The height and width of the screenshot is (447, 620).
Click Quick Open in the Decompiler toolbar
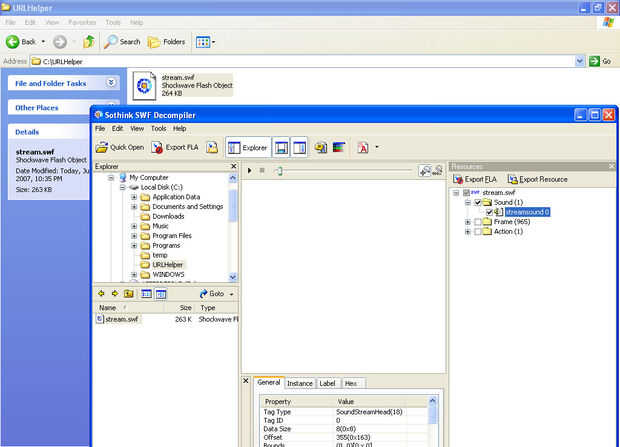click(x=120, y=147)
